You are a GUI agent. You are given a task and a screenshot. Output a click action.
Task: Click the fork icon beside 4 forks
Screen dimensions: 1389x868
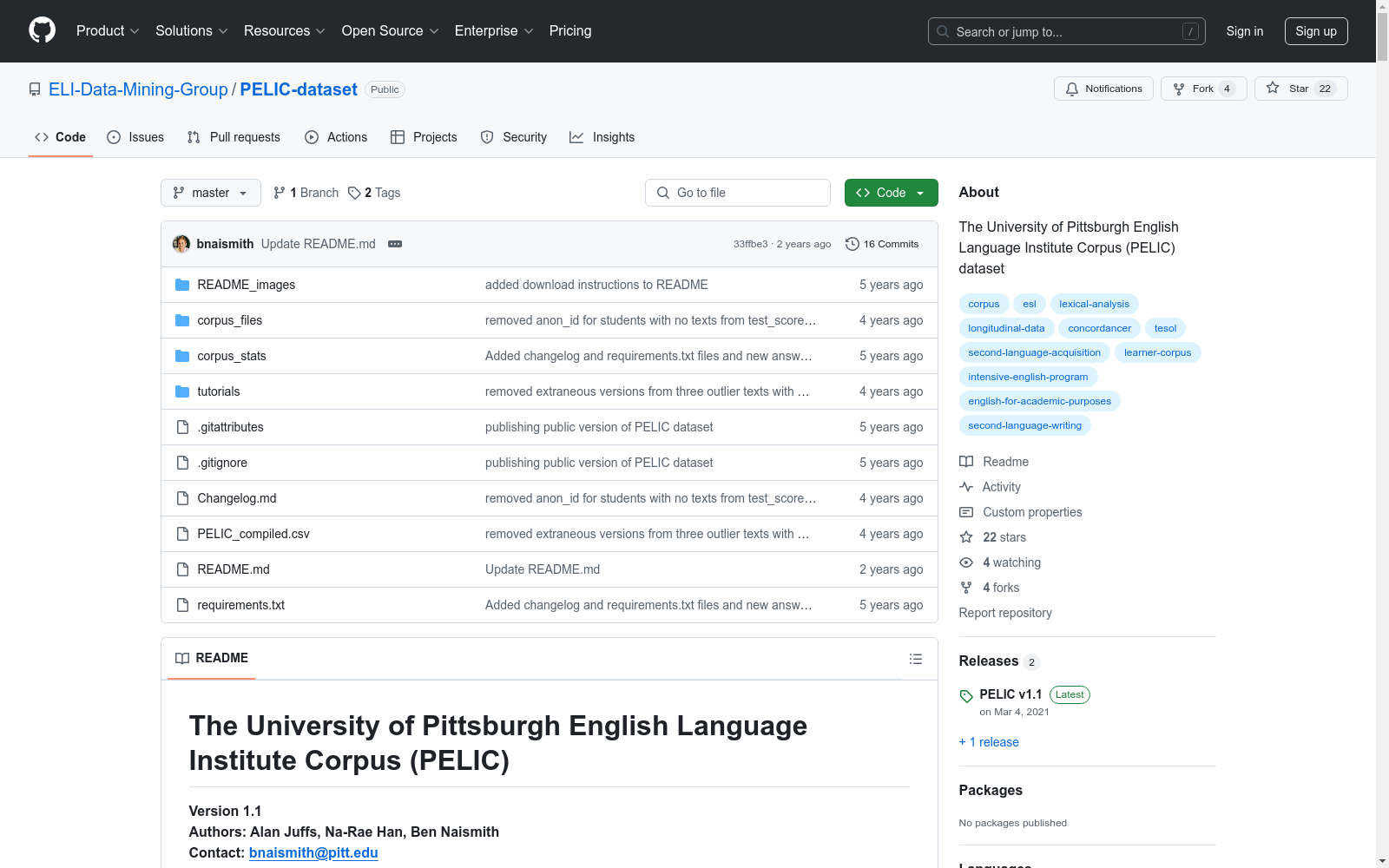pyautogui.click(x=966, y=588)
